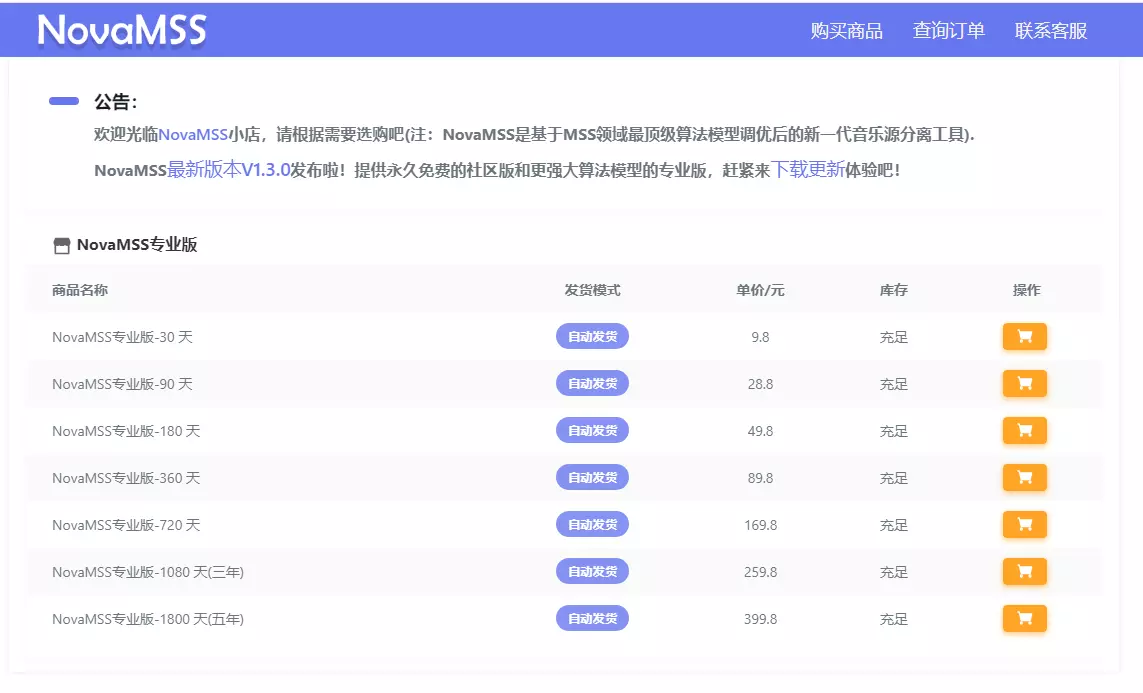
Task: Open the 最新版本V1.3.0 link
Action: tap(228, 170)
